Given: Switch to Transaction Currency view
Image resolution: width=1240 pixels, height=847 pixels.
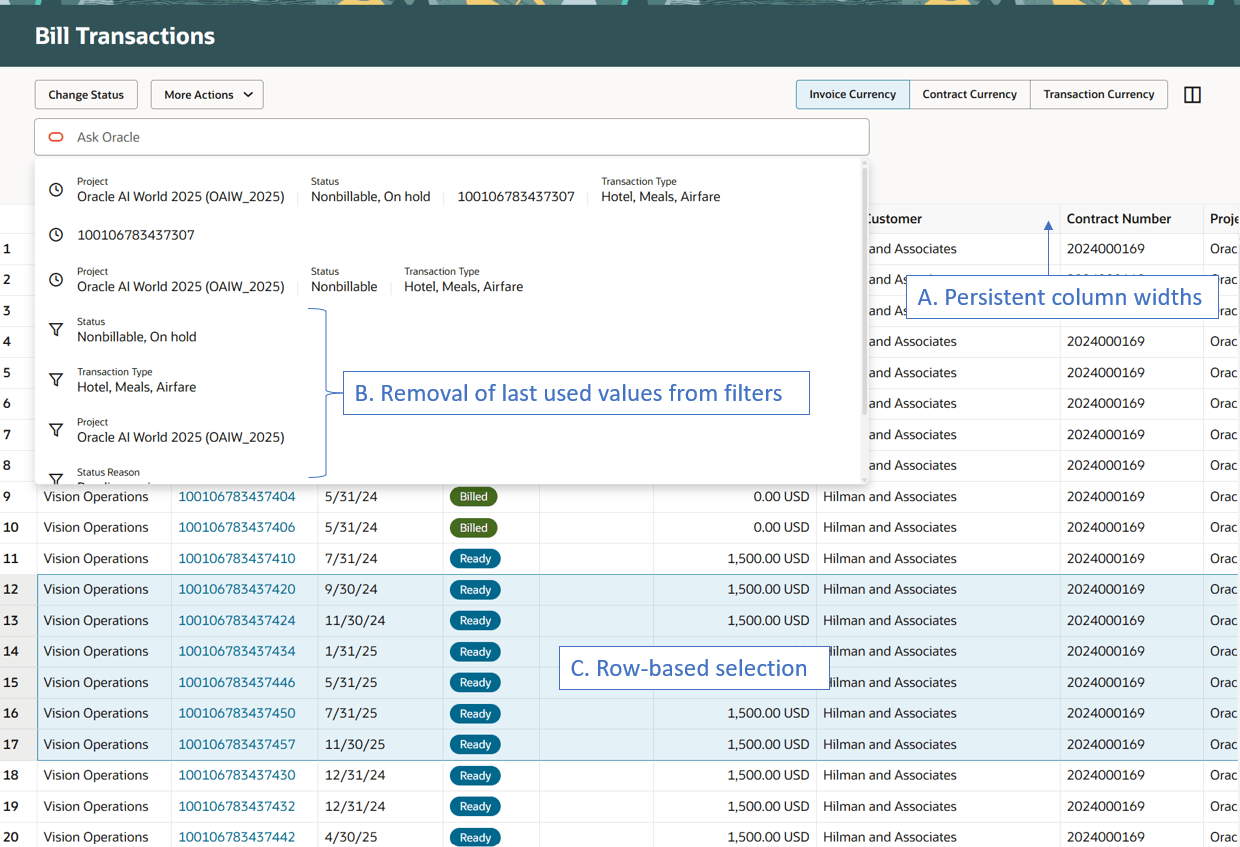Looking at the screenshot, I should [1098, 95].
